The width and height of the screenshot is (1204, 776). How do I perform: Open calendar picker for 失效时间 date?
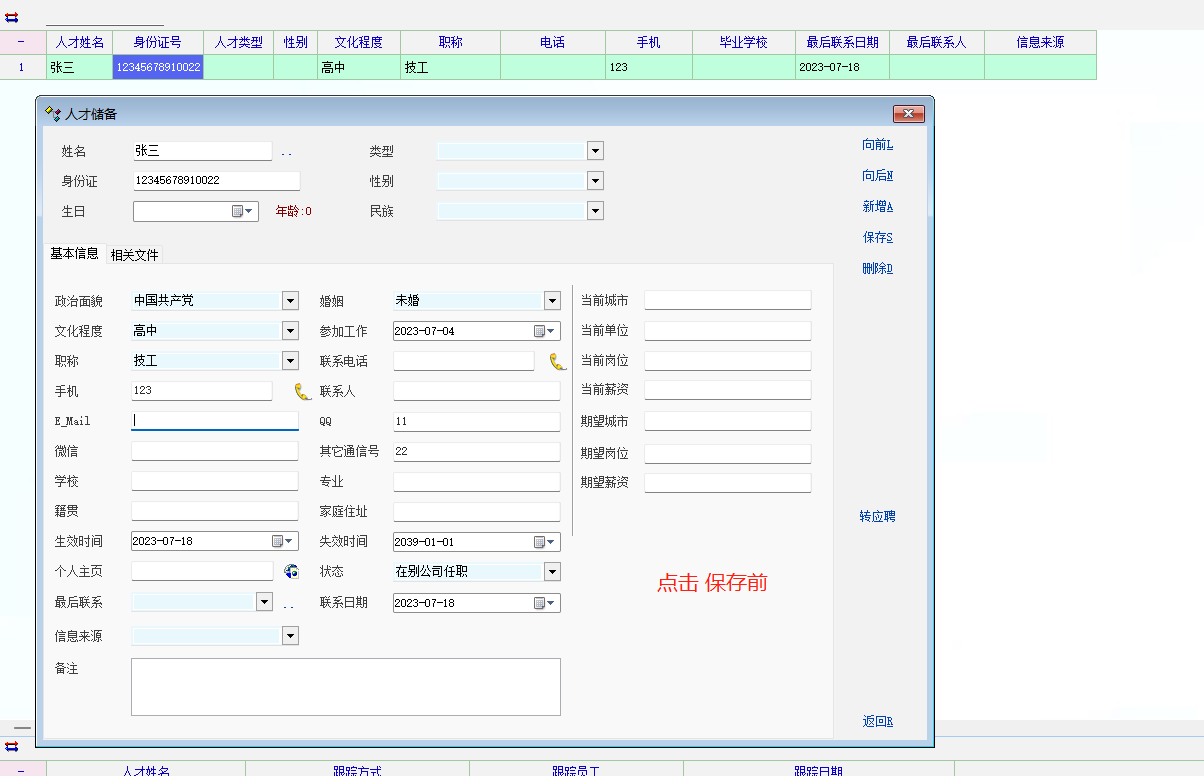pyautogui.click(x=545, y=541)
